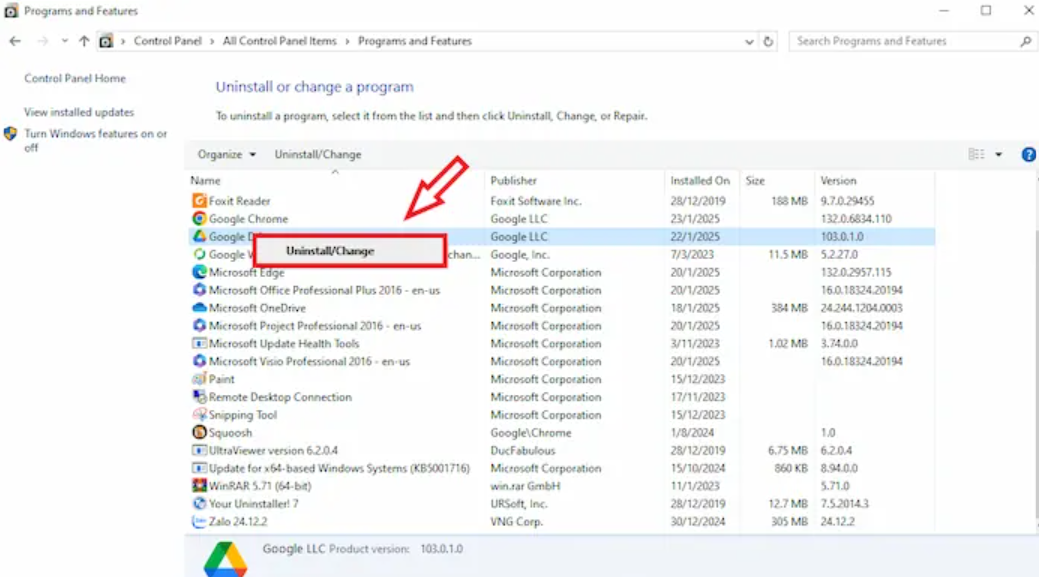This screenshot has width=1039, height=577.
Task: Click the Google Drive logo in details pane
Action: [x=225, y=559]
